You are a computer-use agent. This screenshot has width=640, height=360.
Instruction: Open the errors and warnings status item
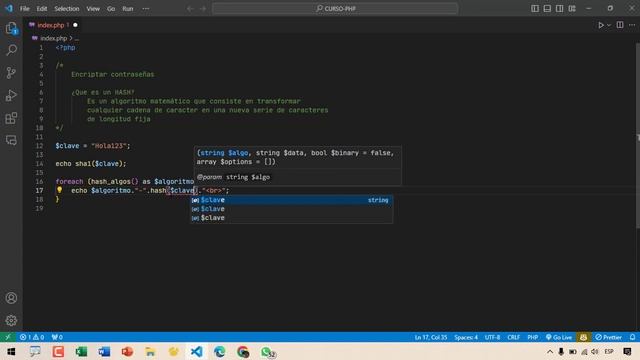pos(32,337)
